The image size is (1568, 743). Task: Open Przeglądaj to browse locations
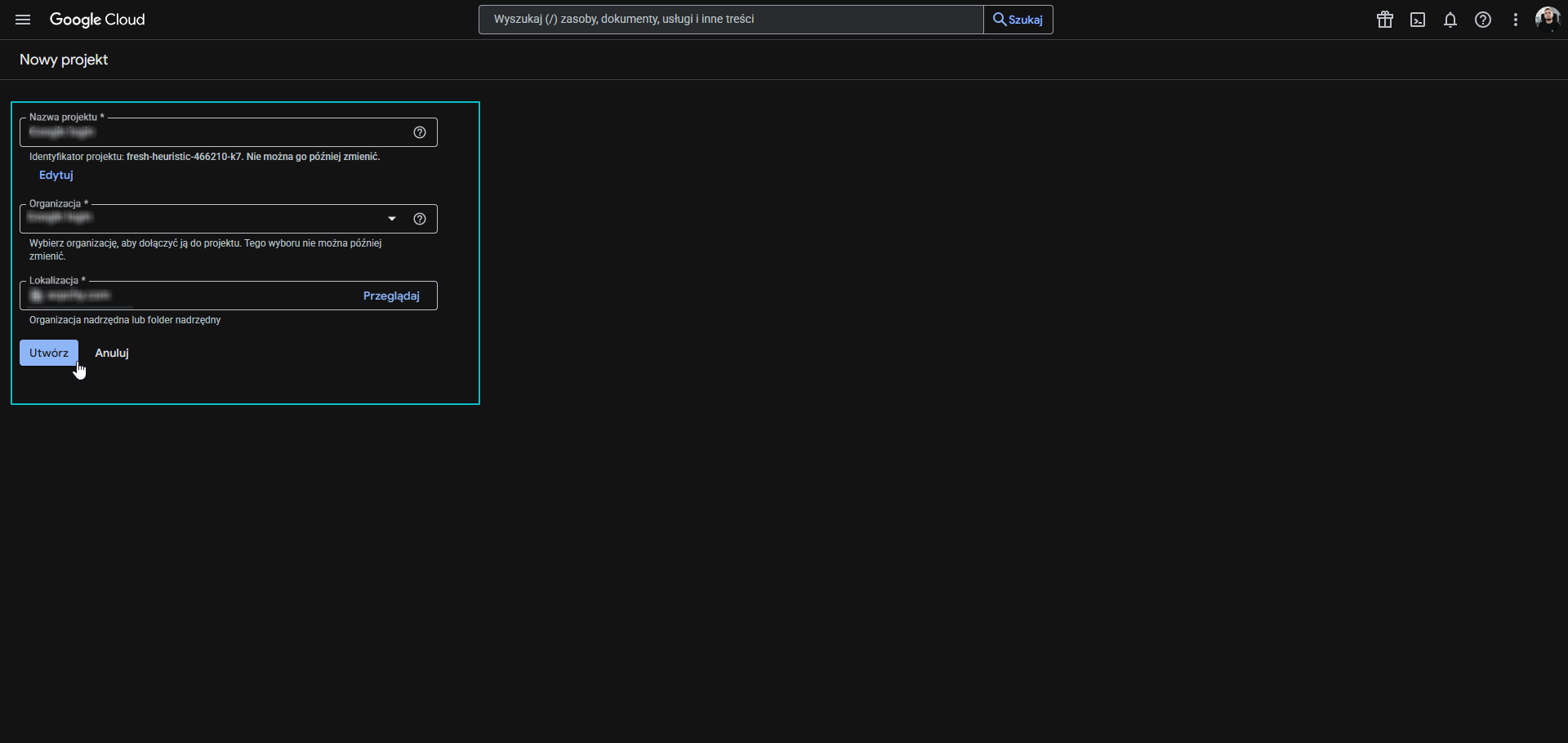coord(391,296)
